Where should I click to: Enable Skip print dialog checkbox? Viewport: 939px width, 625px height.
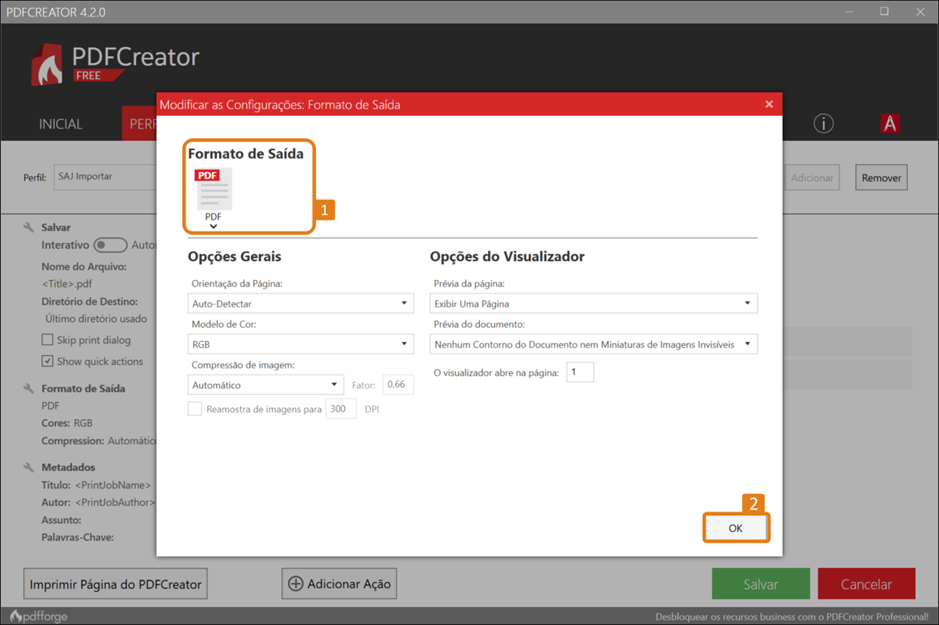pyautogui.click(x=47, y=341)
